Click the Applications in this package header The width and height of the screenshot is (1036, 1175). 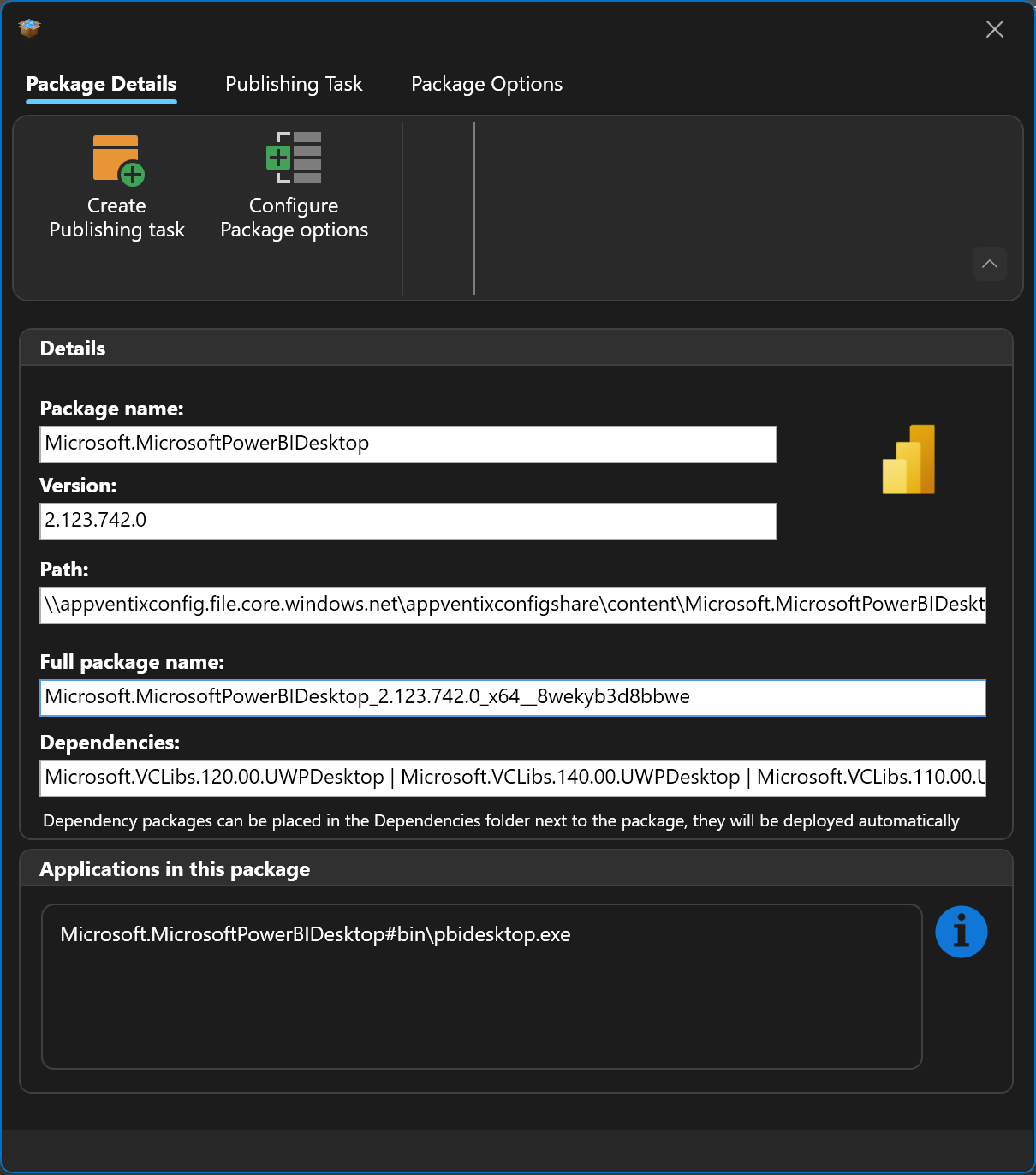point(516,868)
